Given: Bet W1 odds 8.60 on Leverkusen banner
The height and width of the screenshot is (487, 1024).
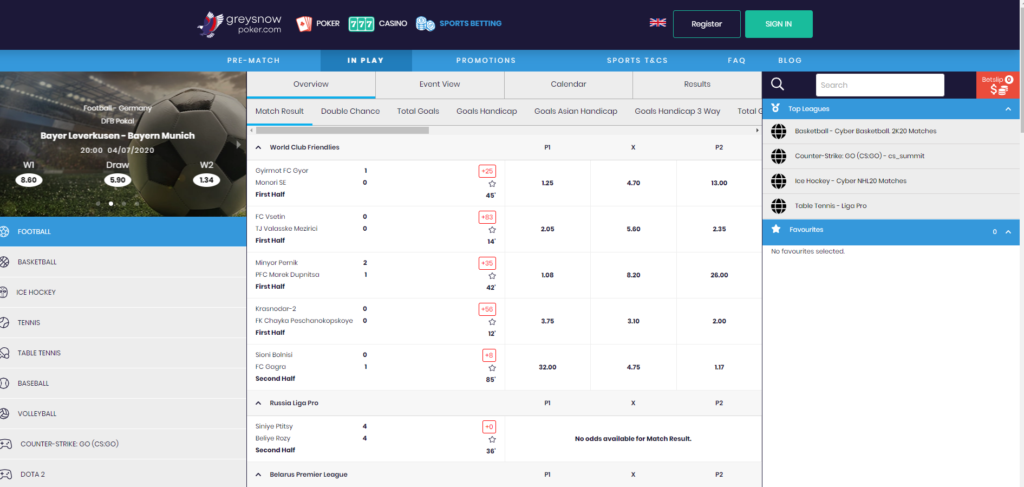Looking at the screenshot, I should (29, 180).
